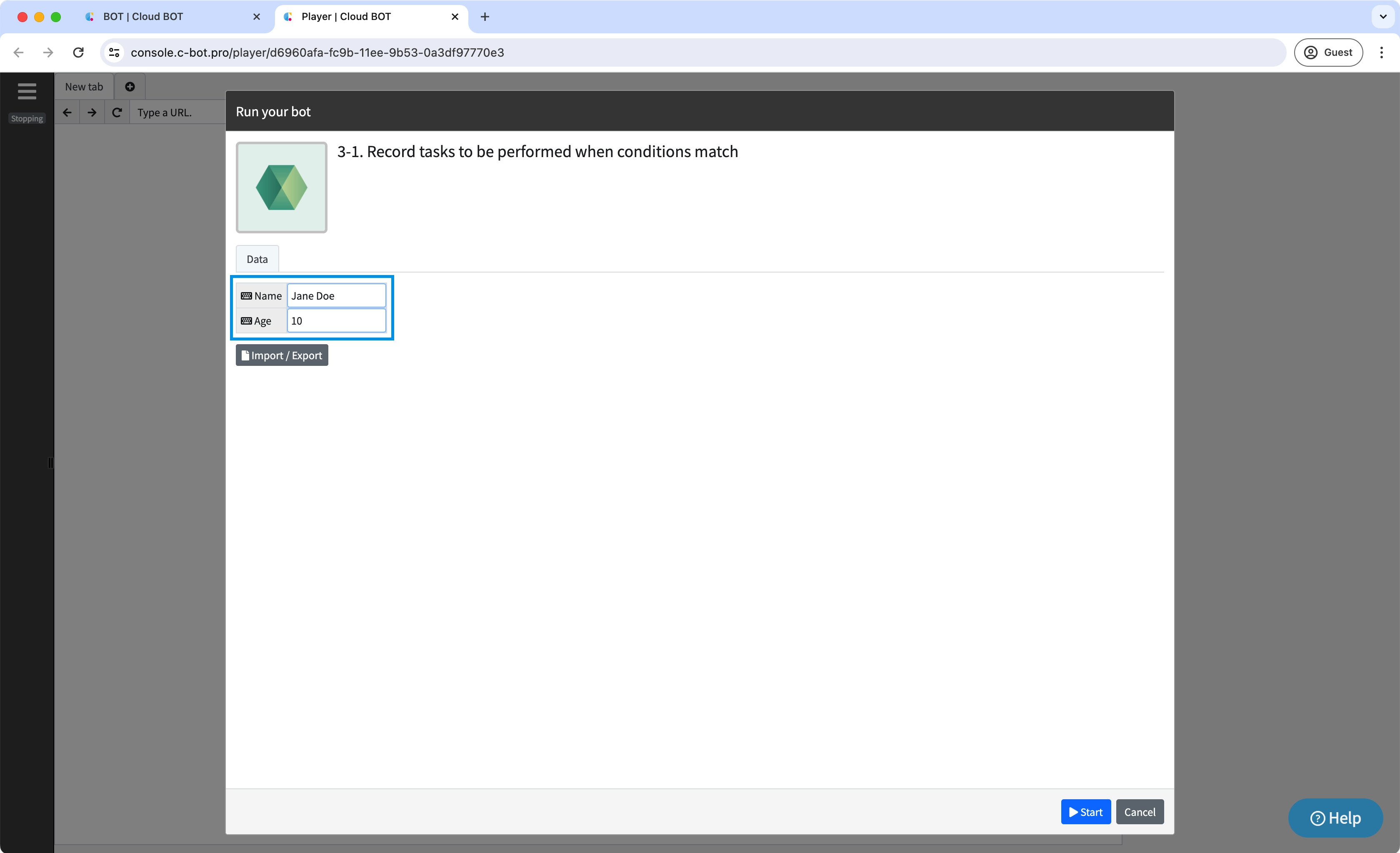Open a new Chrome tab
Image resolution: width=1400 pixels, height=853 pixels.
(x=484, y=17)
